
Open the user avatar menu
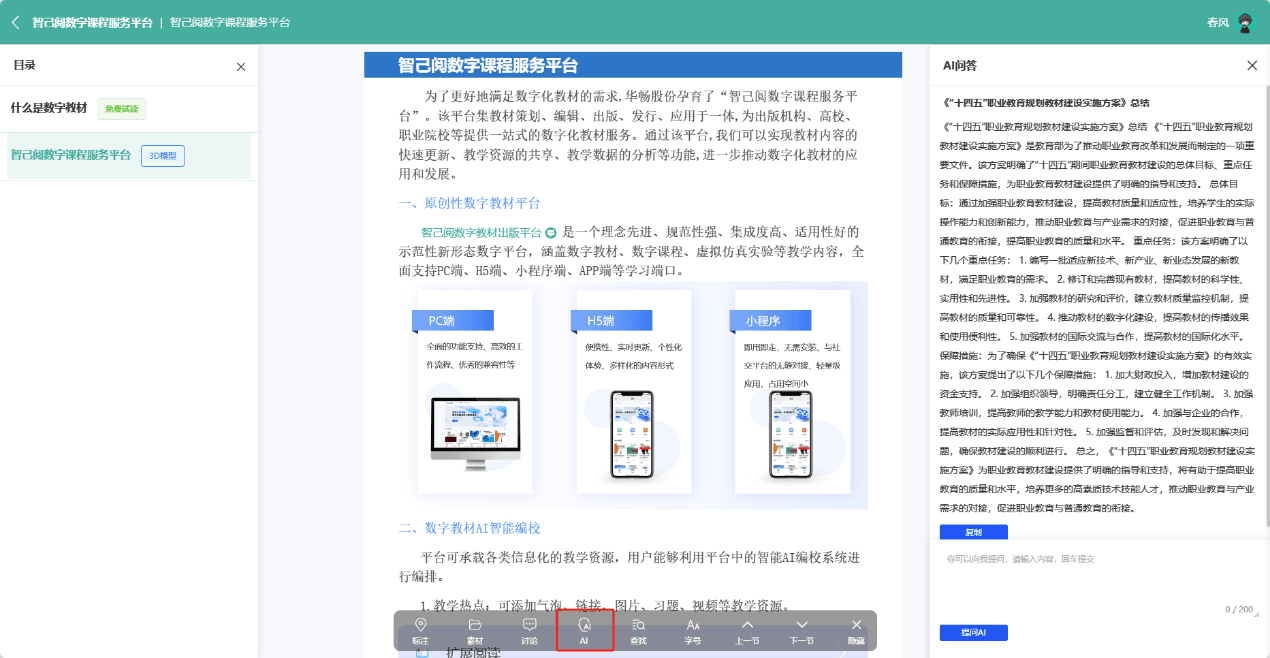pos(1245,22)
